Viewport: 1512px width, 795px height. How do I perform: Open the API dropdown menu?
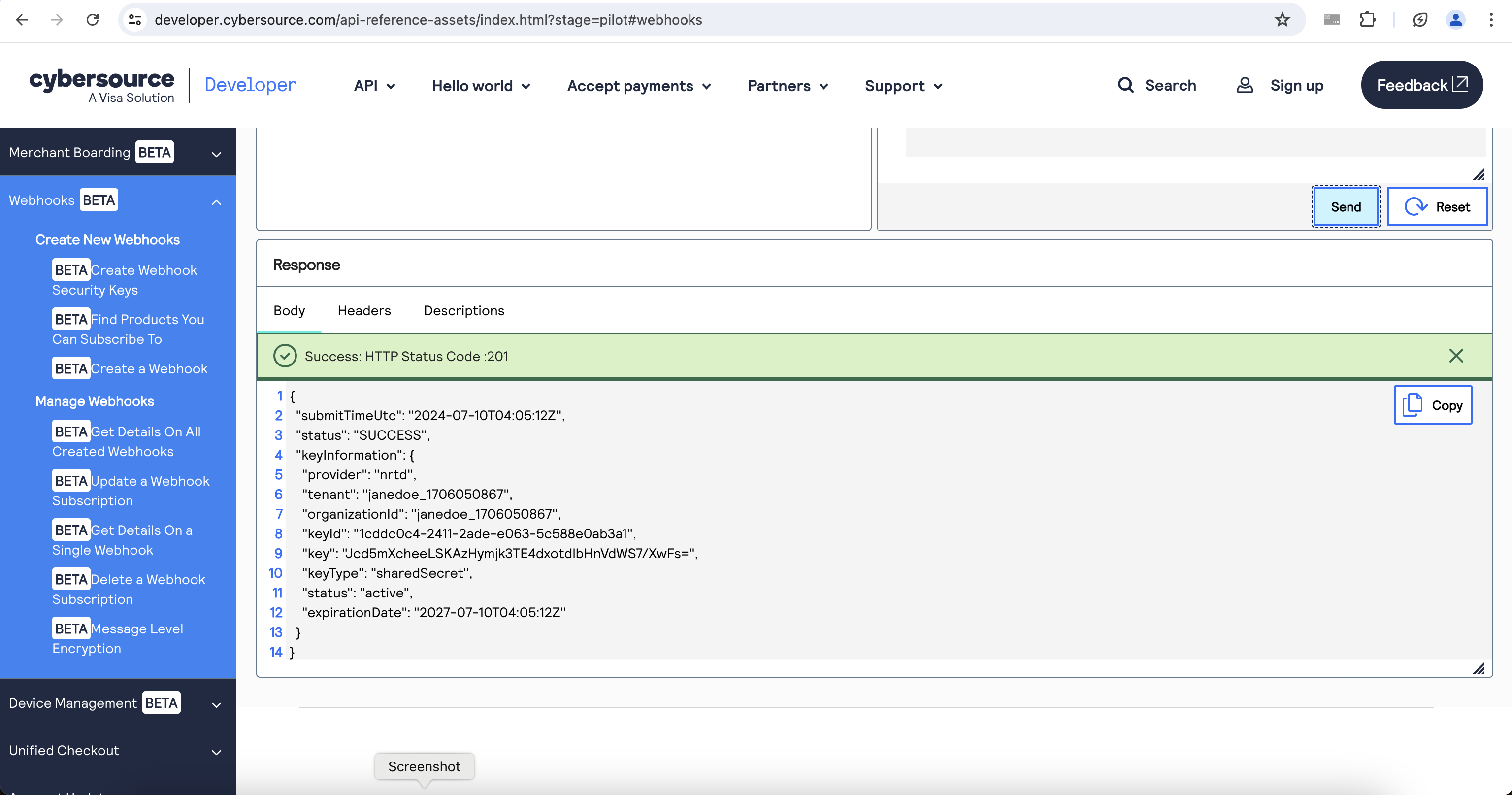(374, 86)
